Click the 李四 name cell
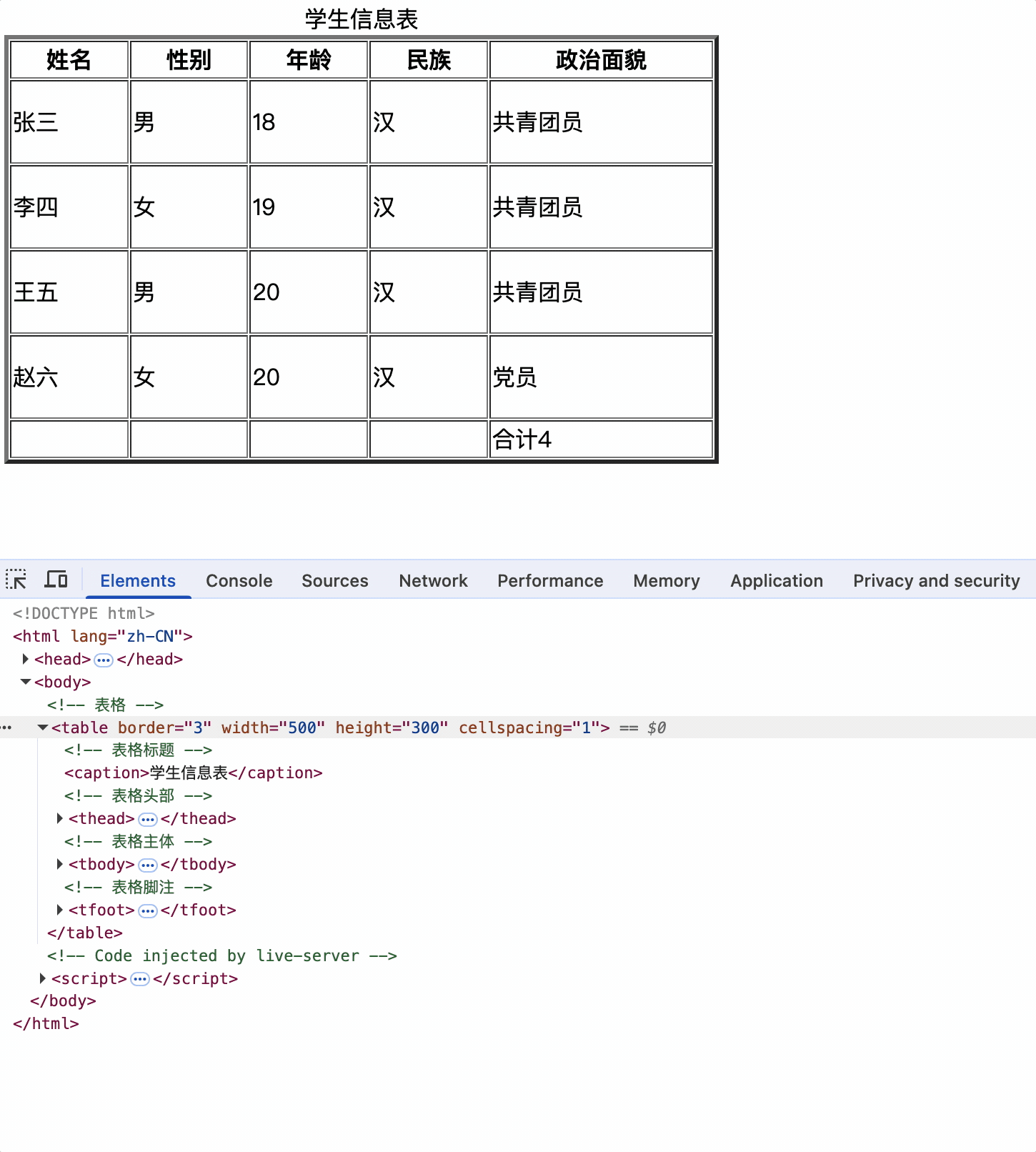The width and height of the screenshot is (1036, 1152). click(x=69, y=207)
